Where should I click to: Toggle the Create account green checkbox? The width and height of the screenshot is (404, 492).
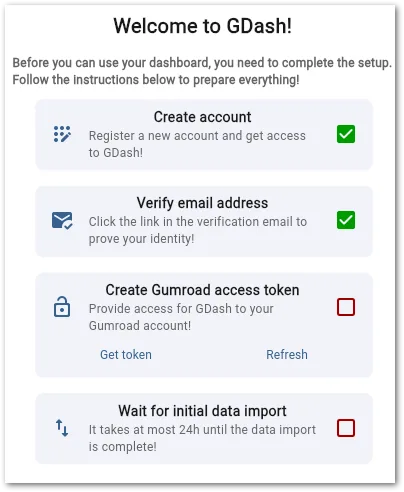[346, 134]
